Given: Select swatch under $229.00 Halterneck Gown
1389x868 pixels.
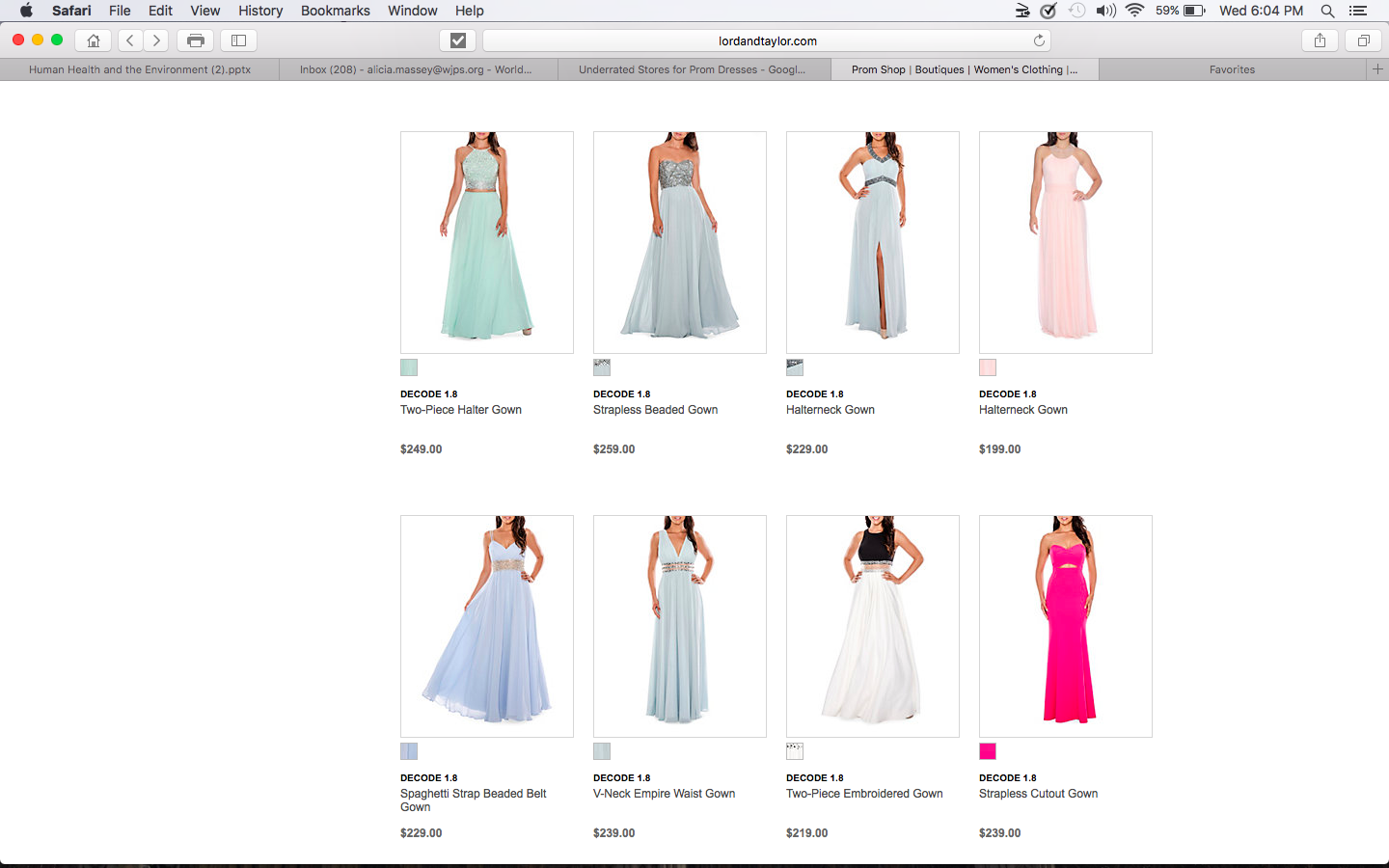Looking at the screenshot, I should (x=795, y=367).
